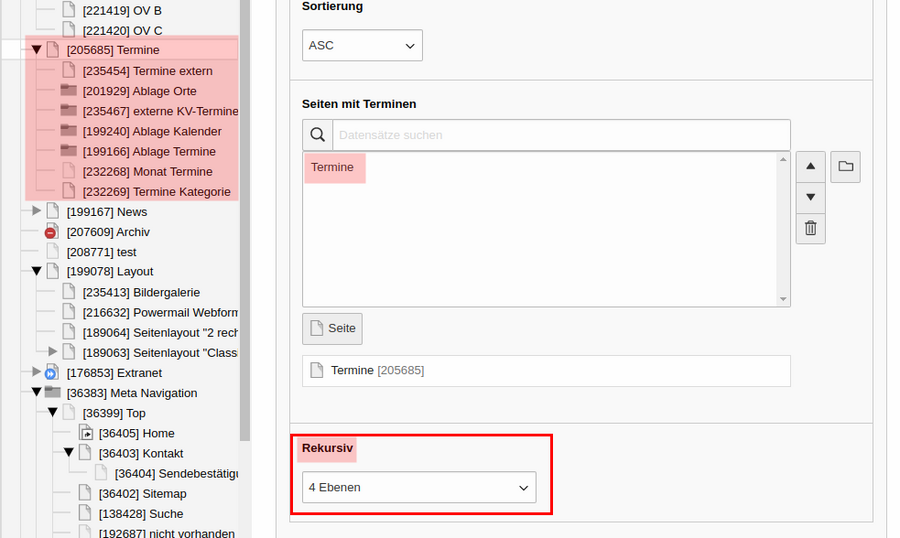Click the page icon of [138428] Suche

[85, 513]
